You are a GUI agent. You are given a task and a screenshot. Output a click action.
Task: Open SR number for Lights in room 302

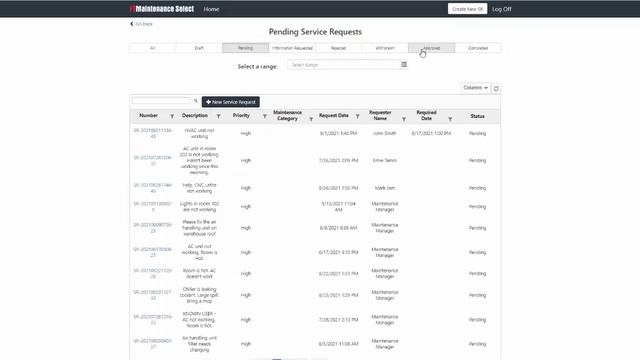tap(153, 207)
